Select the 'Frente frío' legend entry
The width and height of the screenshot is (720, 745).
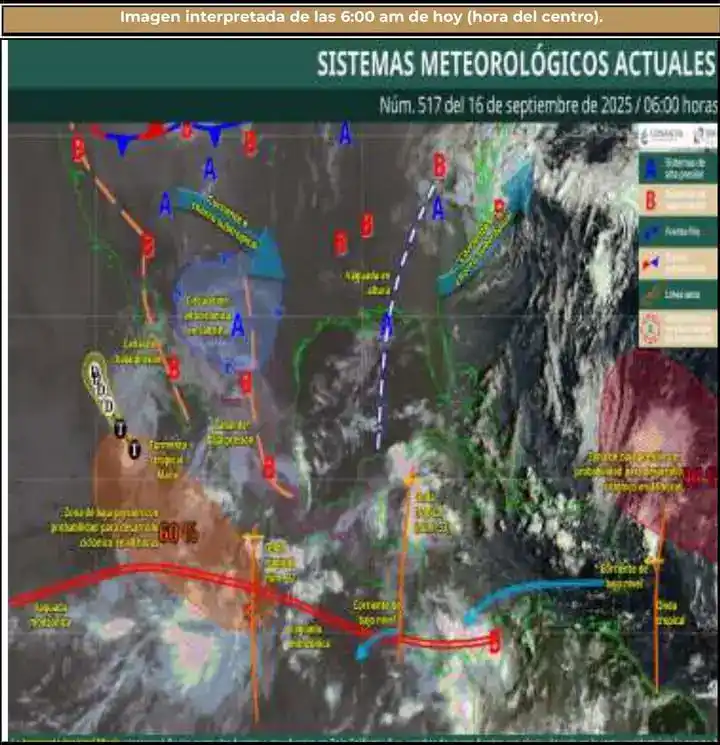point(677,231)
